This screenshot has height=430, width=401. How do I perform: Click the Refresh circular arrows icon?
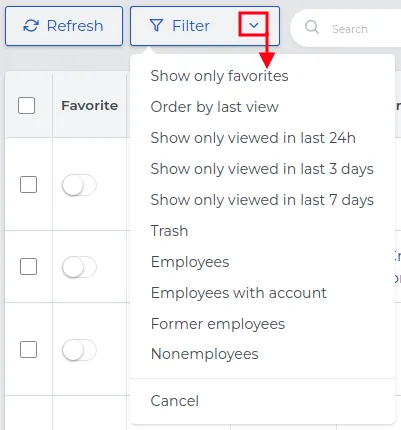31,26
